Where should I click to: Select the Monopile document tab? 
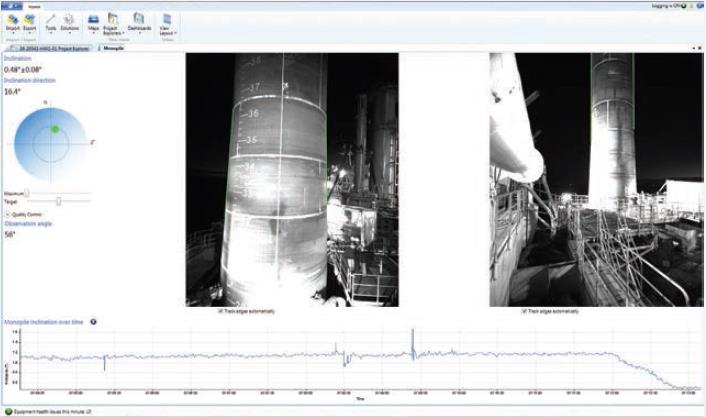tap(109, 47)
